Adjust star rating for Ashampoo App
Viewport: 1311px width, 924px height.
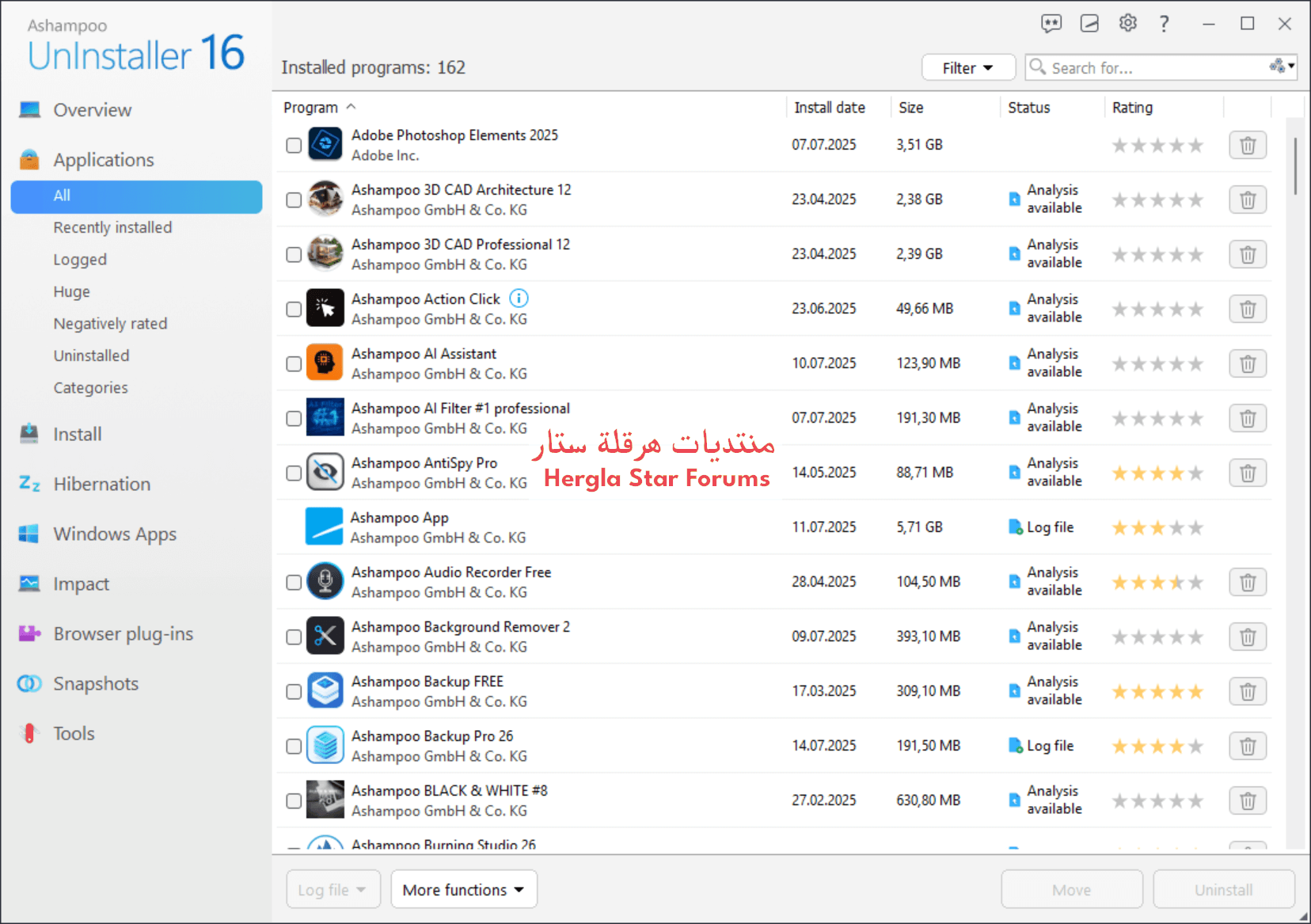[x=1157, y=527]
